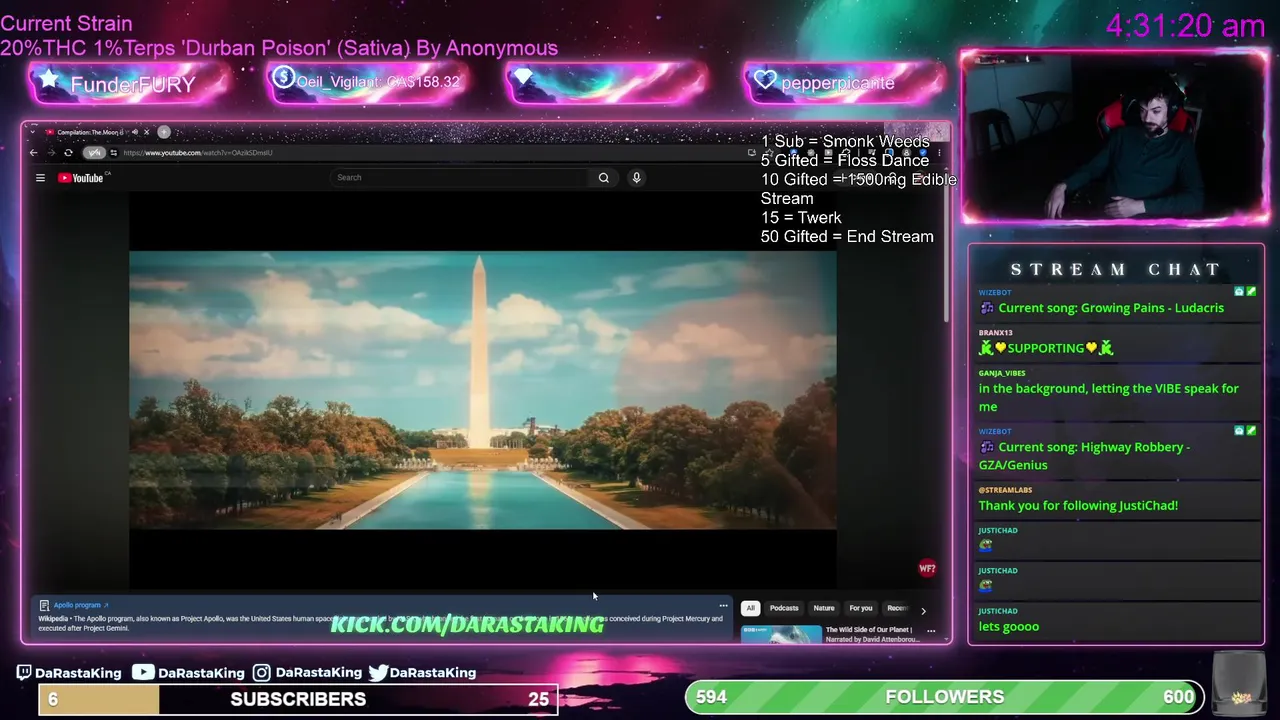Image resolution: width=1280 pixels, height=720 pixels.
Task: Click the Wizebot icon before Highway Robbery
Action: tap(987, 447)
